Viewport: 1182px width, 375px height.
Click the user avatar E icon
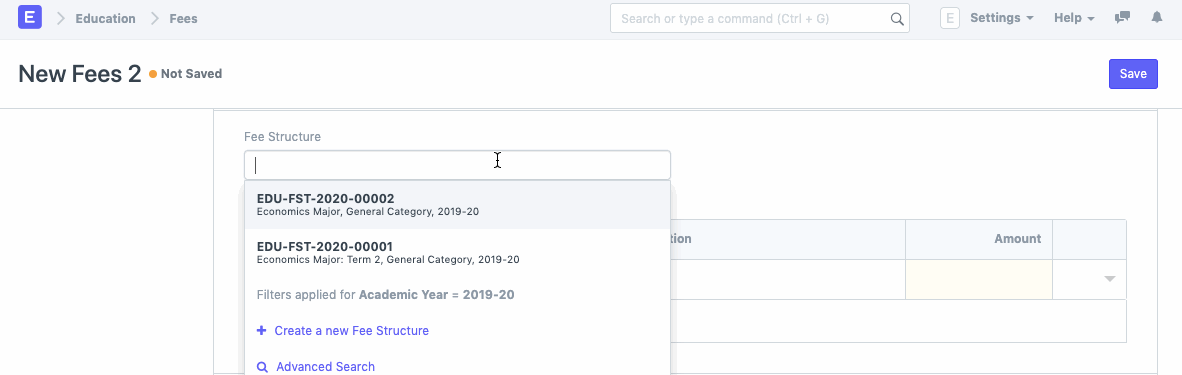(950, 18)
